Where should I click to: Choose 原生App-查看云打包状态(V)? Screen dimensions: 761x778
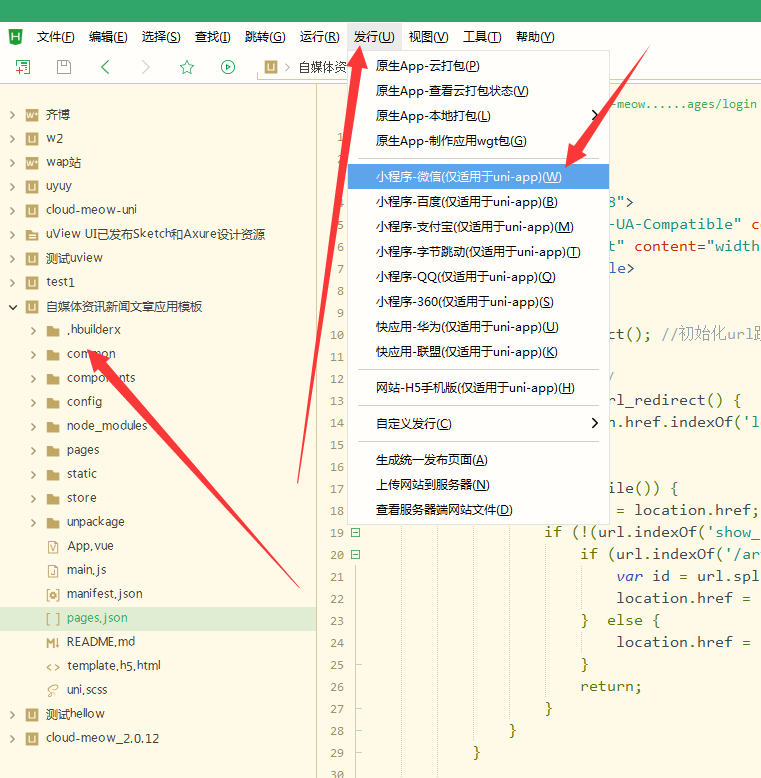point(478,91)
